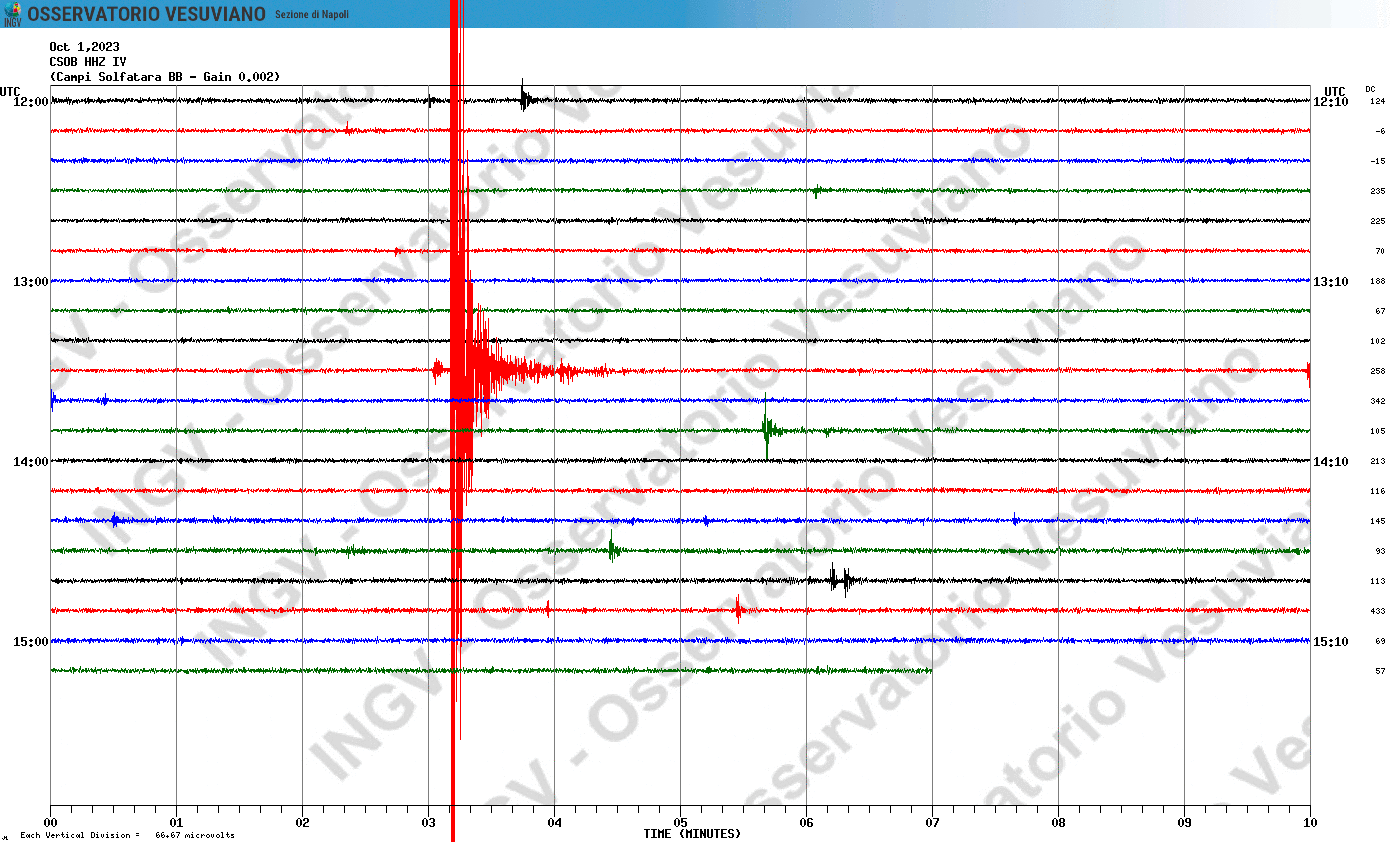Click the black seismic event on the 12:00 trace
1390x849 pixels.
point(526,98)
